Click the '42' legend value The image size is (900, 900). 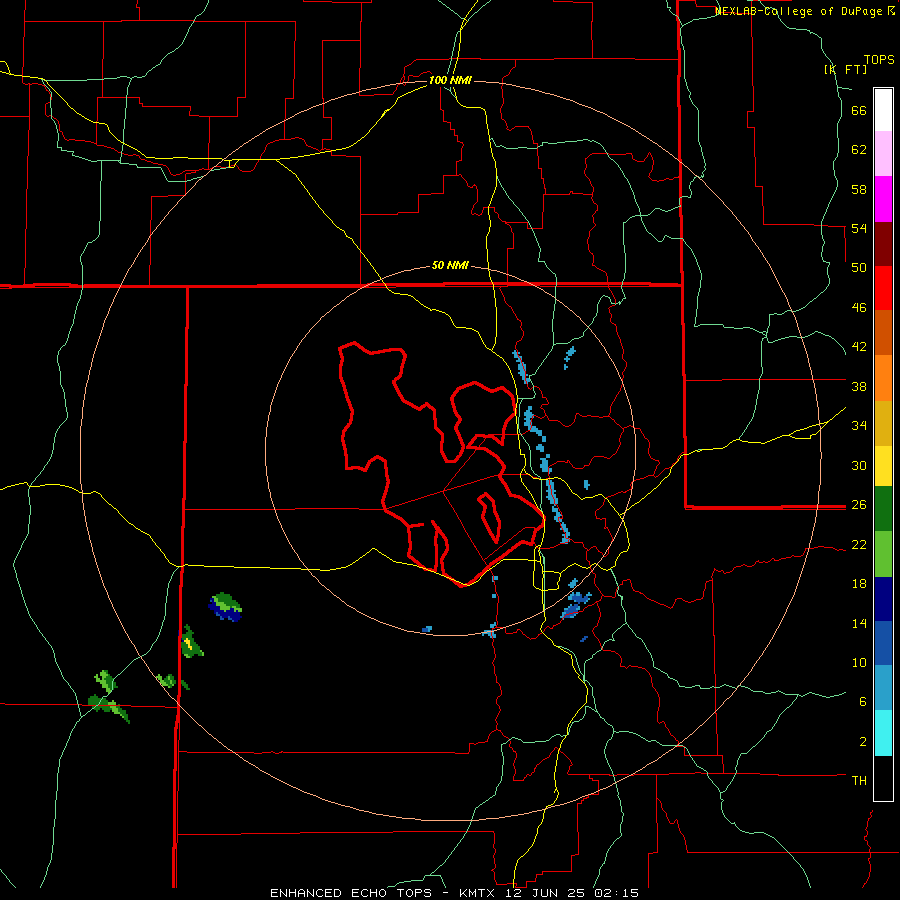coord(859,347)
